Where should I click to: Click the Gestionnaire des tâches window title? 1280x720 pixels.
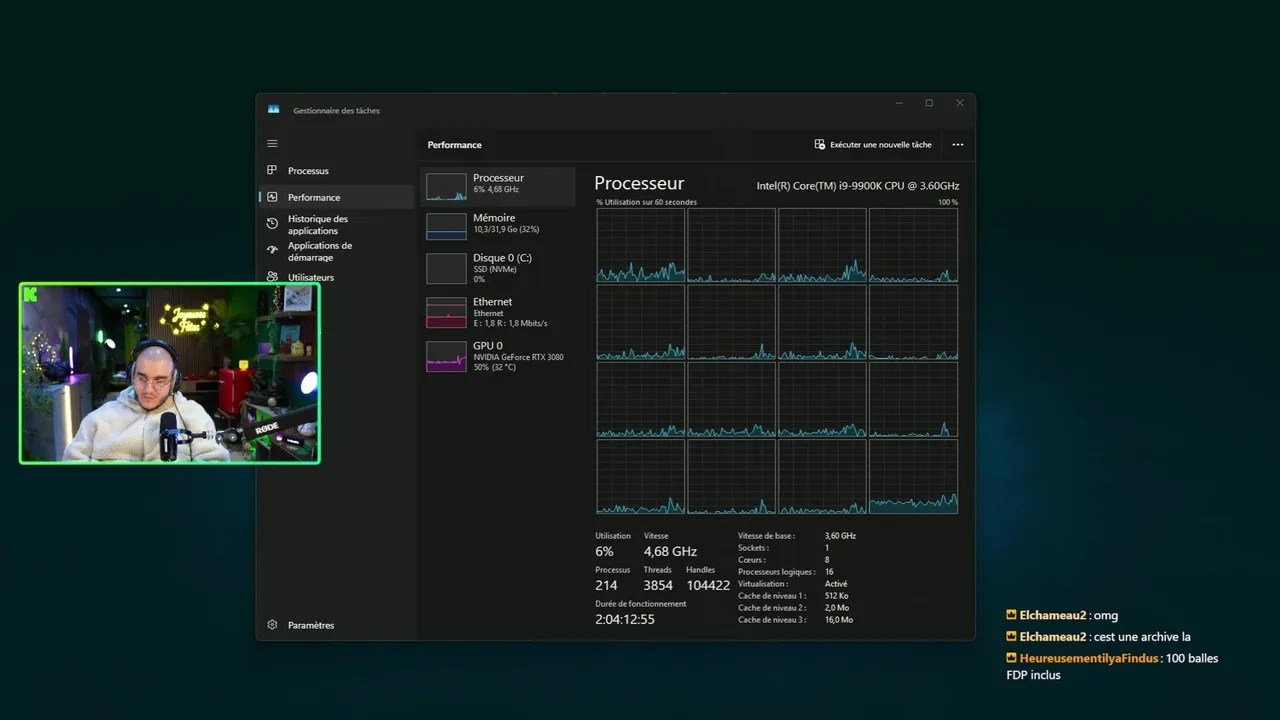pos(336,111)
